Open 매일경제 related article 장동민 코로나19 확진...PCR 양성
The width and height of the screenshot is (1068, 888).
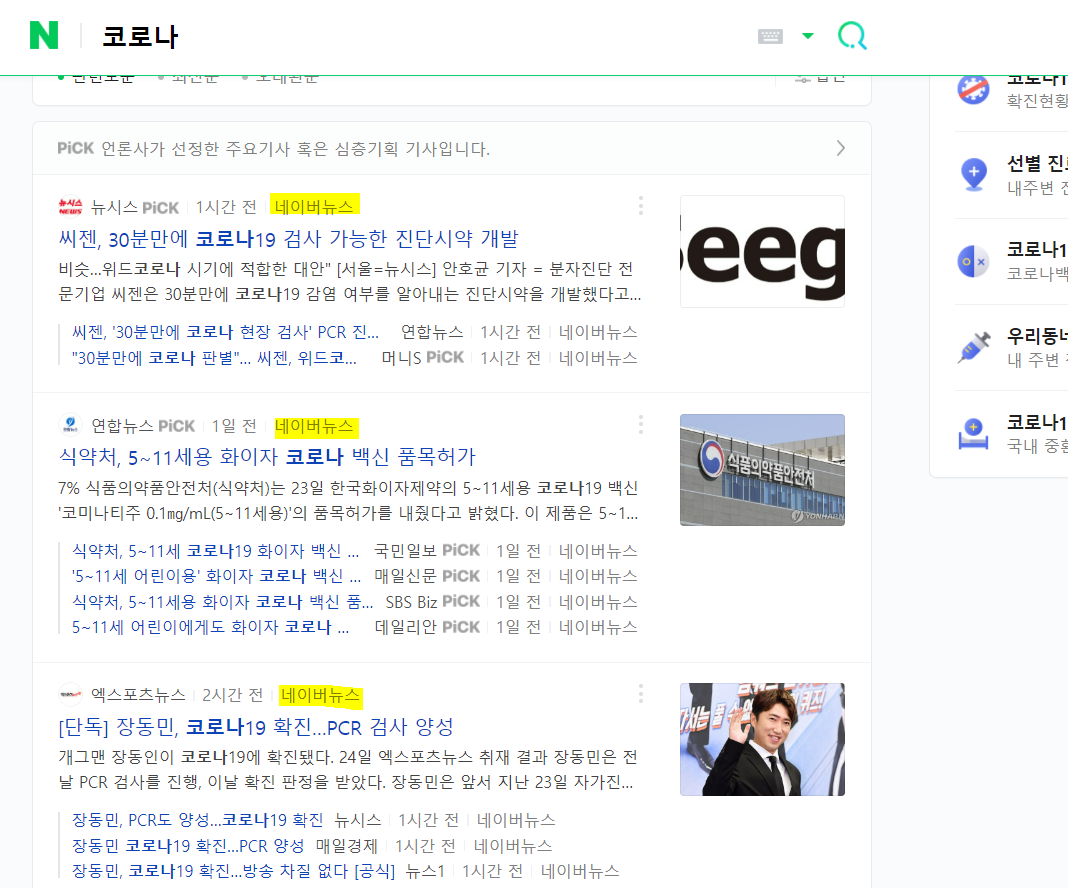click(x=188, y=846)
